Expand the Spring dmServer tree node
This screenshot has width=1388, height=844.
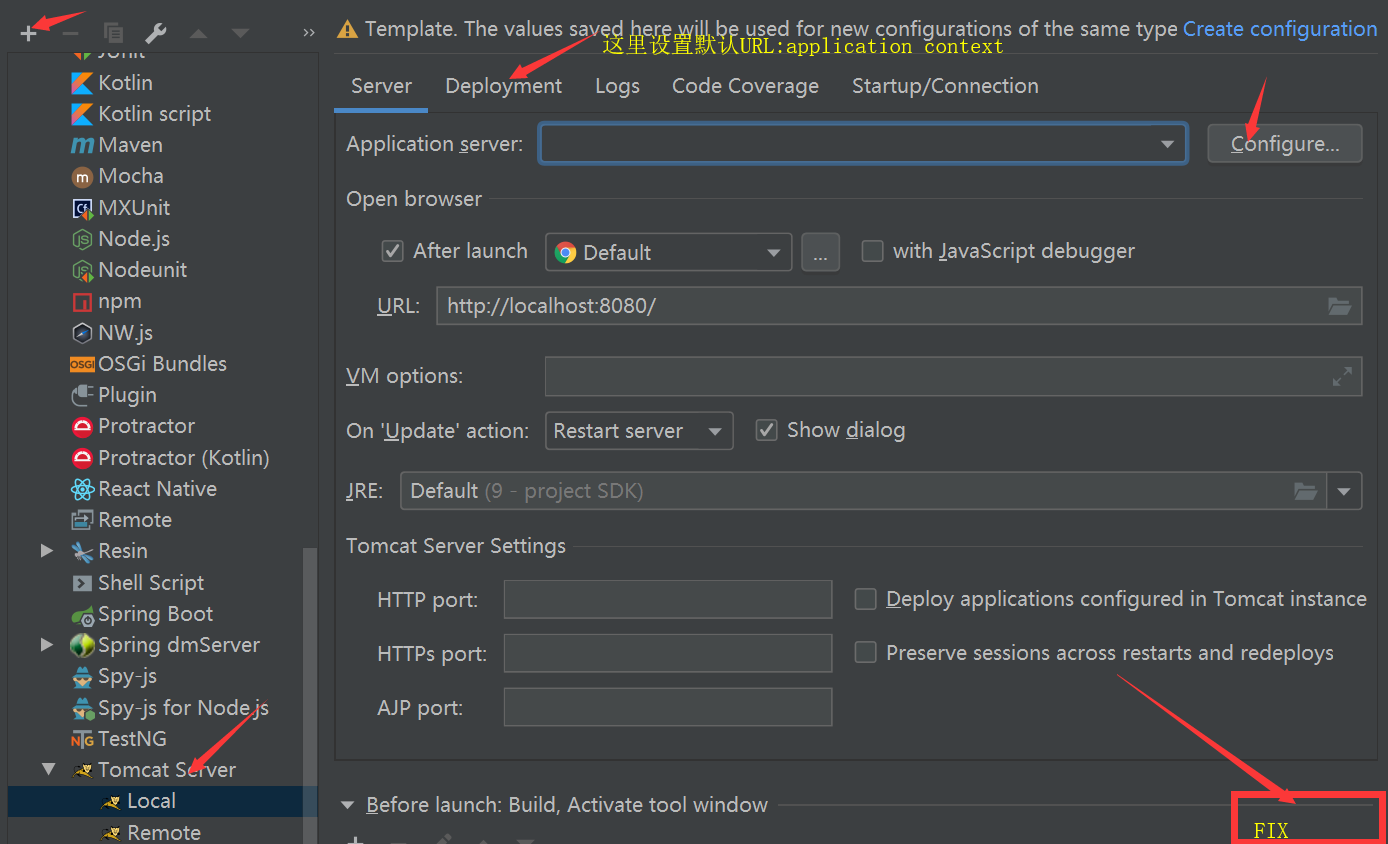pyautogui.click(x=46, y=645)
